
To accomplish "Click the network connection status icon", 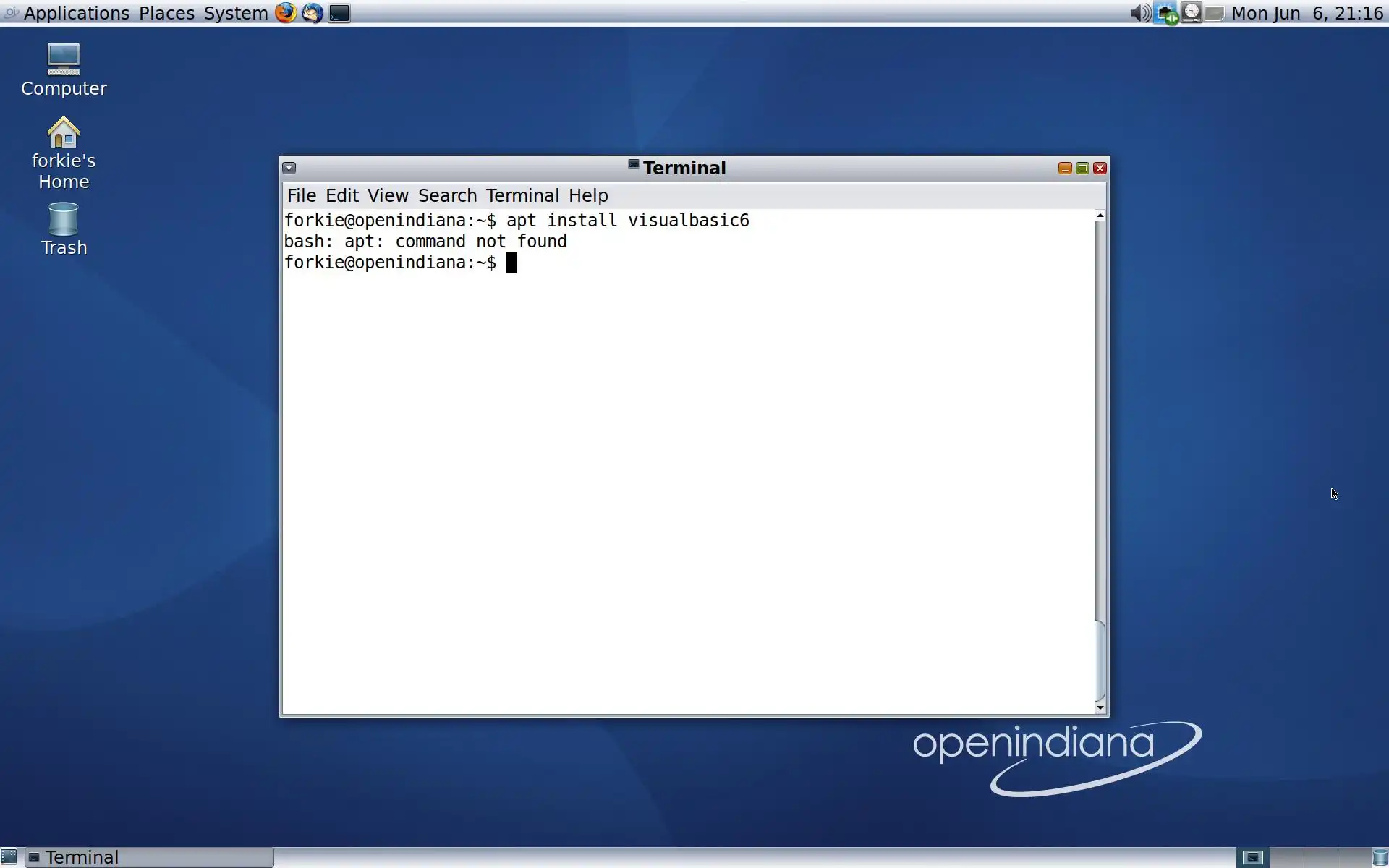I will pyautogui.click(x=1165, y=13).
